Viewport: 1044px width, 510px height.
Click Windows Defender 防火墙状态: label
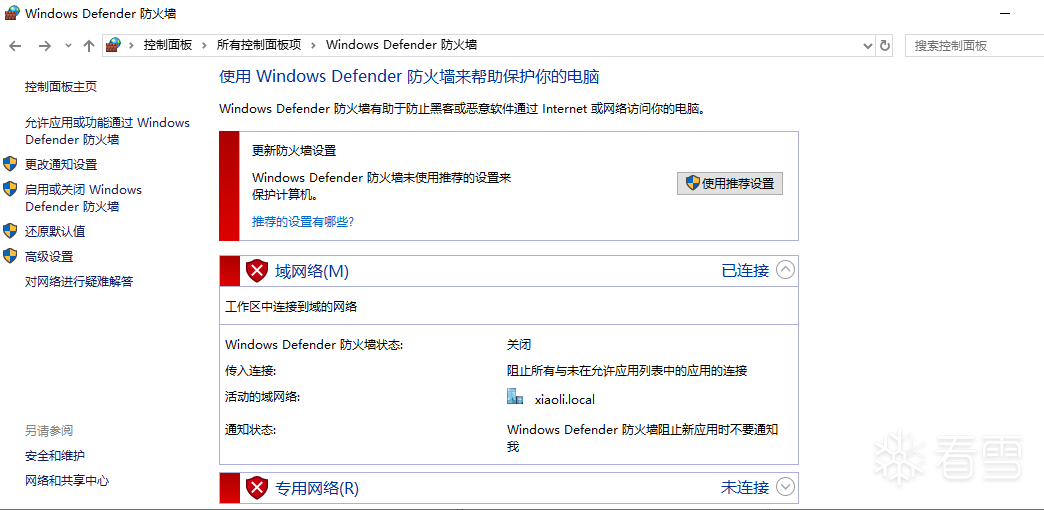pos(314,345)
